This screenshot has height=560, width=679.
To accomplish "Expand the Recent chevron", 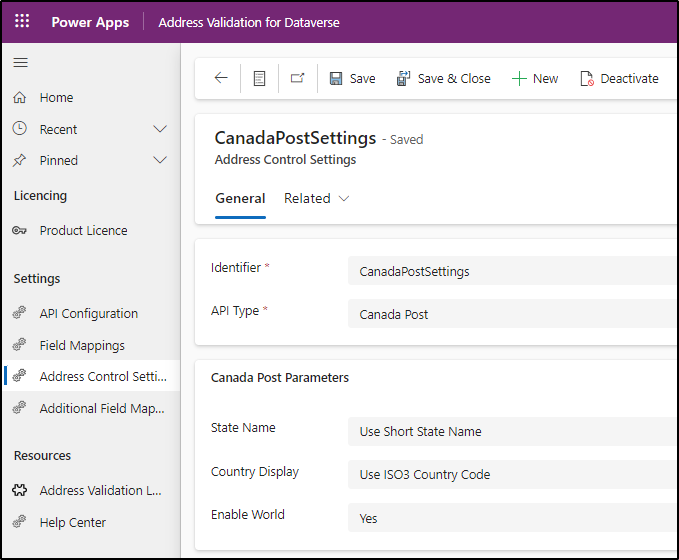I will [159, 129].
